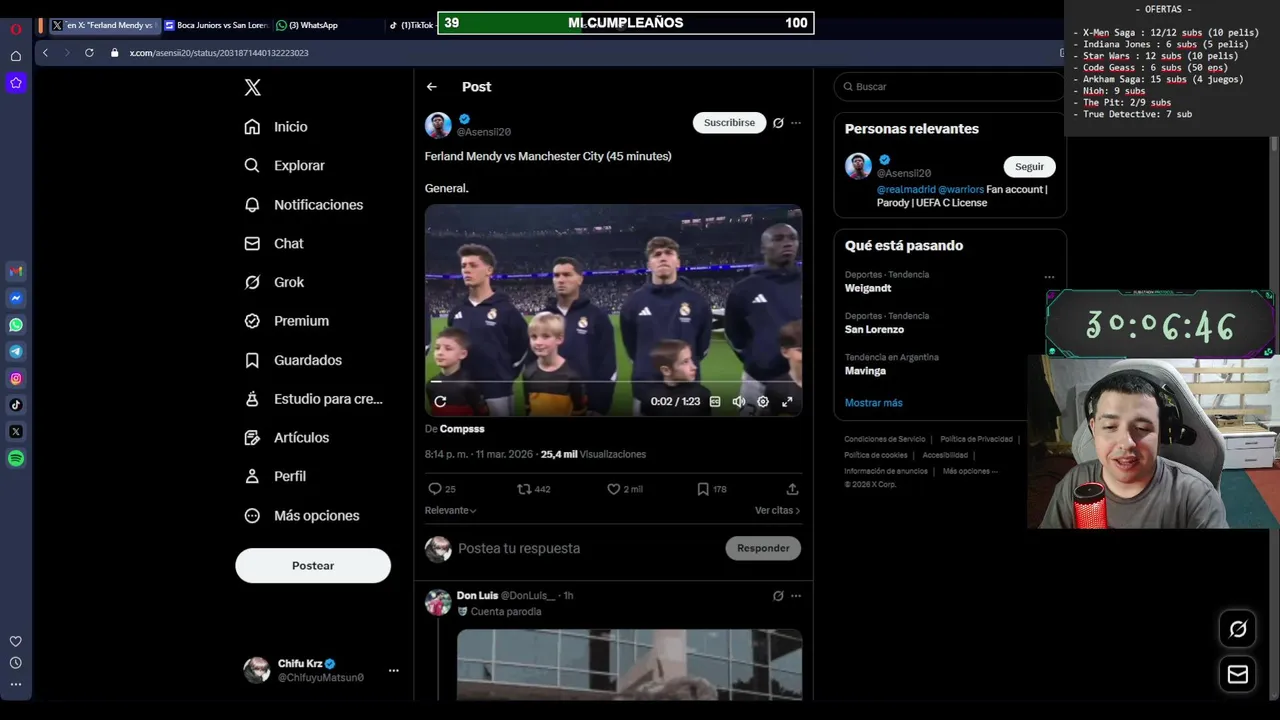Open more options on Asensii20 post
This screenshot has height=720, width=1280.
pyautogui.click(x=796, y=123)
